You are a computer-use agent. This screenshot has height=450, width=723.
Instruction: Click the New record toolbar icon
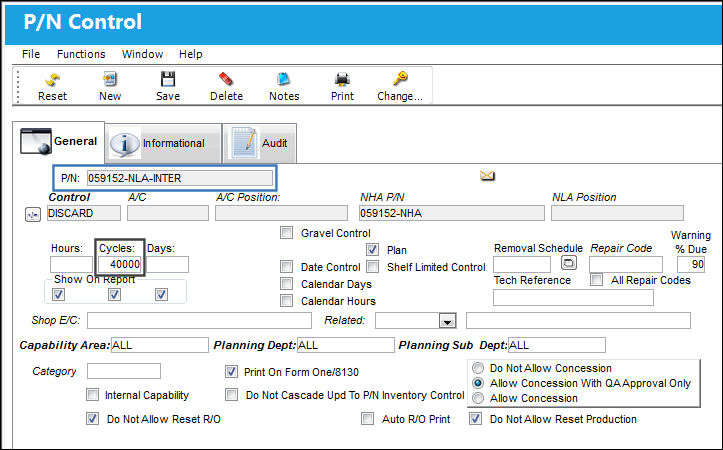click(110, 79)
